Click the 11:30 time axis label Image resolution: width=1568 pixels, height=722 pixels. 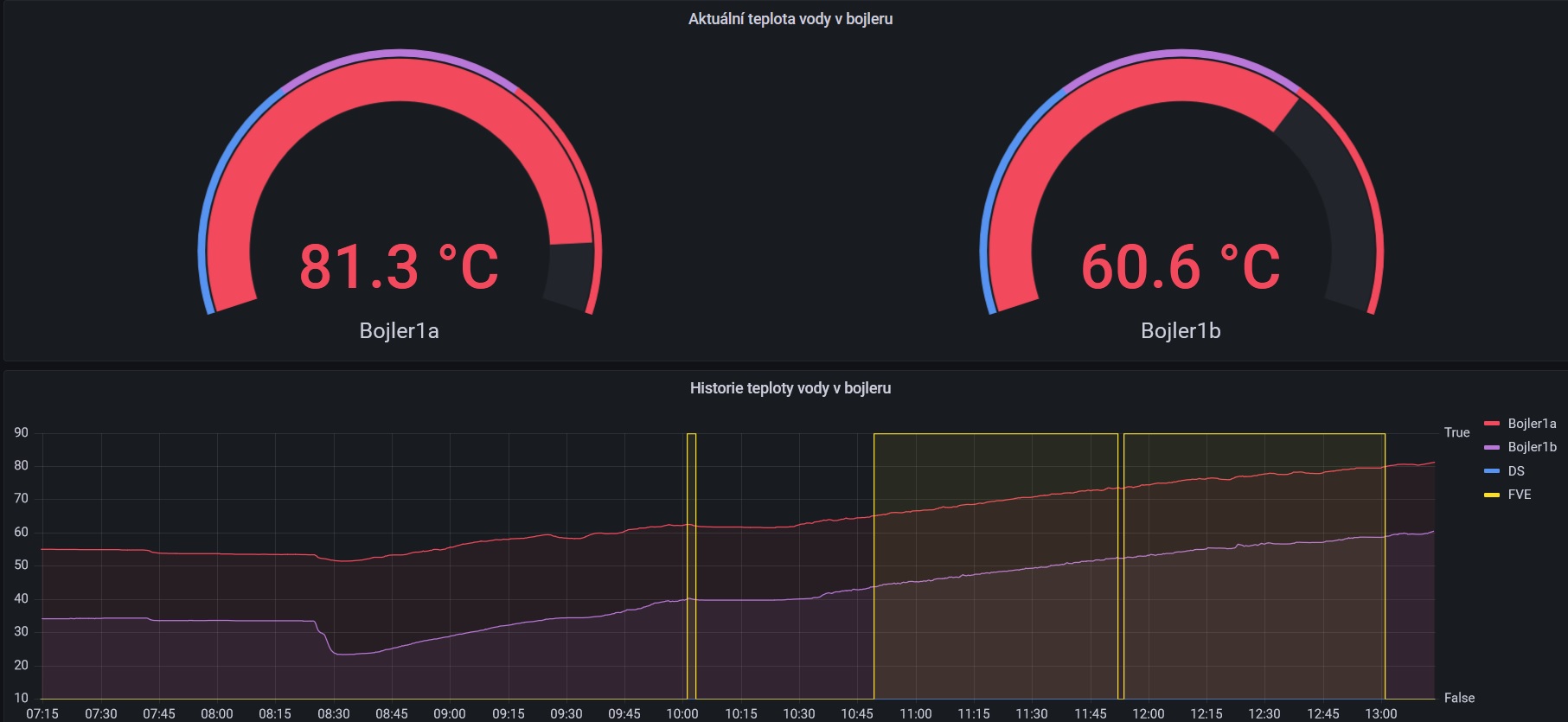click(x=1032, y=713)
